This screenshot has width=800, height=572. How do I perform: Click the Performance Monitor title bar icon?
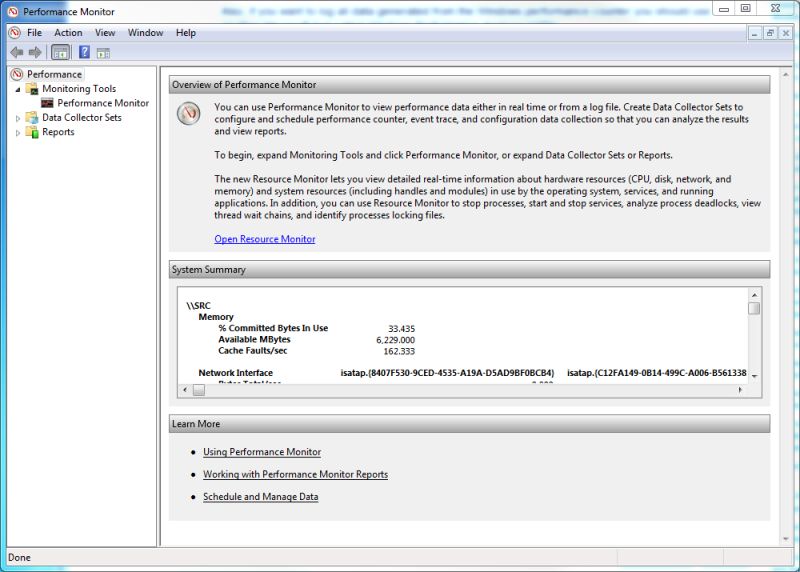(x=13, y=11)
